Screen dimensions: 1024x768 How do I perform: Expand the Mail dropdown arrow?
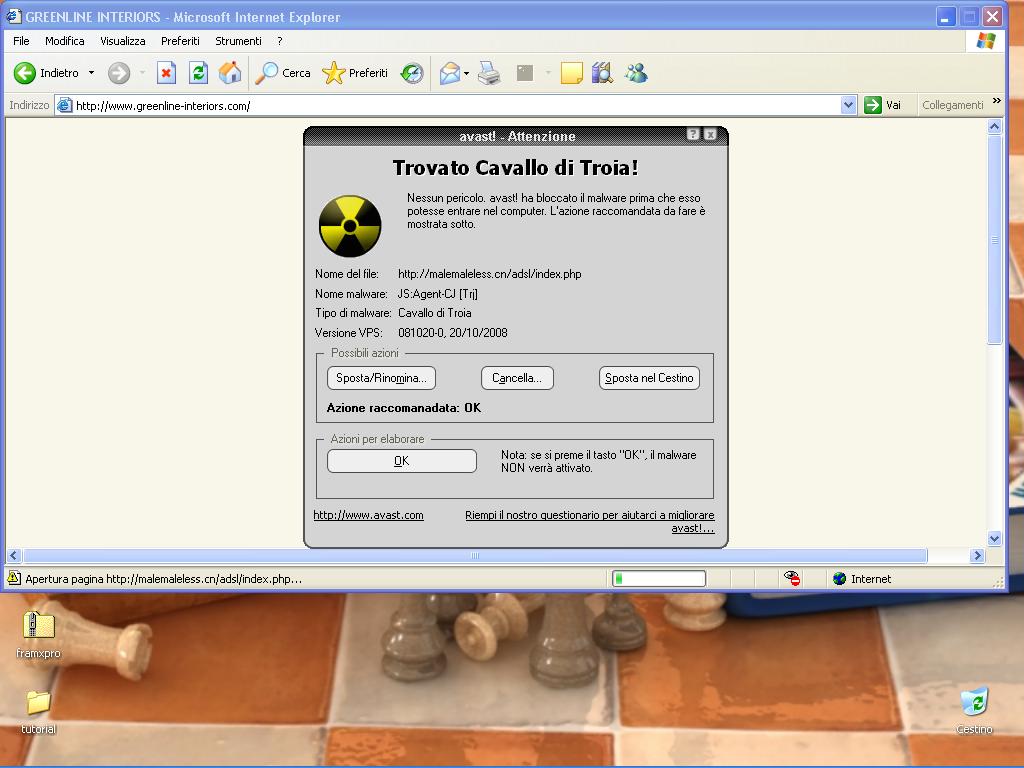pyautogui.click(x=466, y=73)
